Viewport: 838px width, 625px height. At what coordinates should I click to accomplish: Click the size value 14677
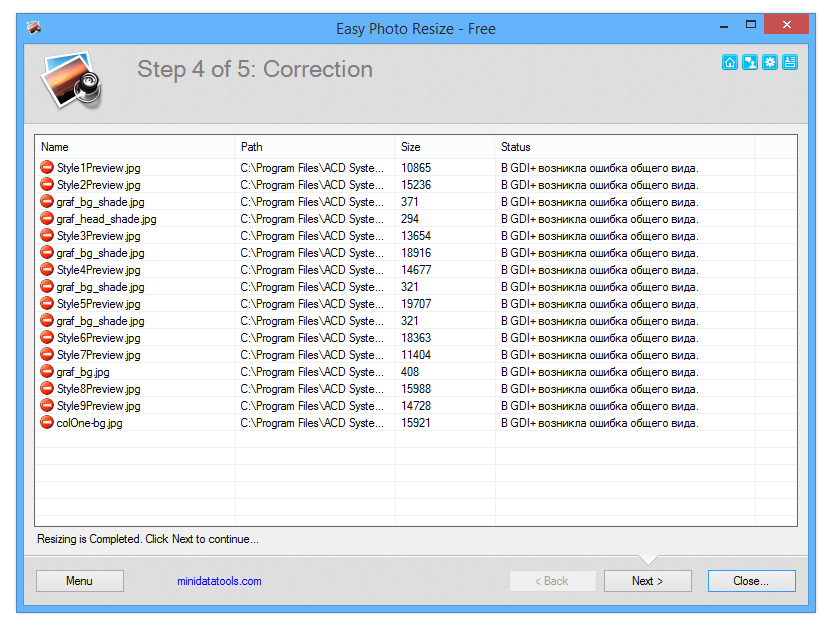point(416,270)
